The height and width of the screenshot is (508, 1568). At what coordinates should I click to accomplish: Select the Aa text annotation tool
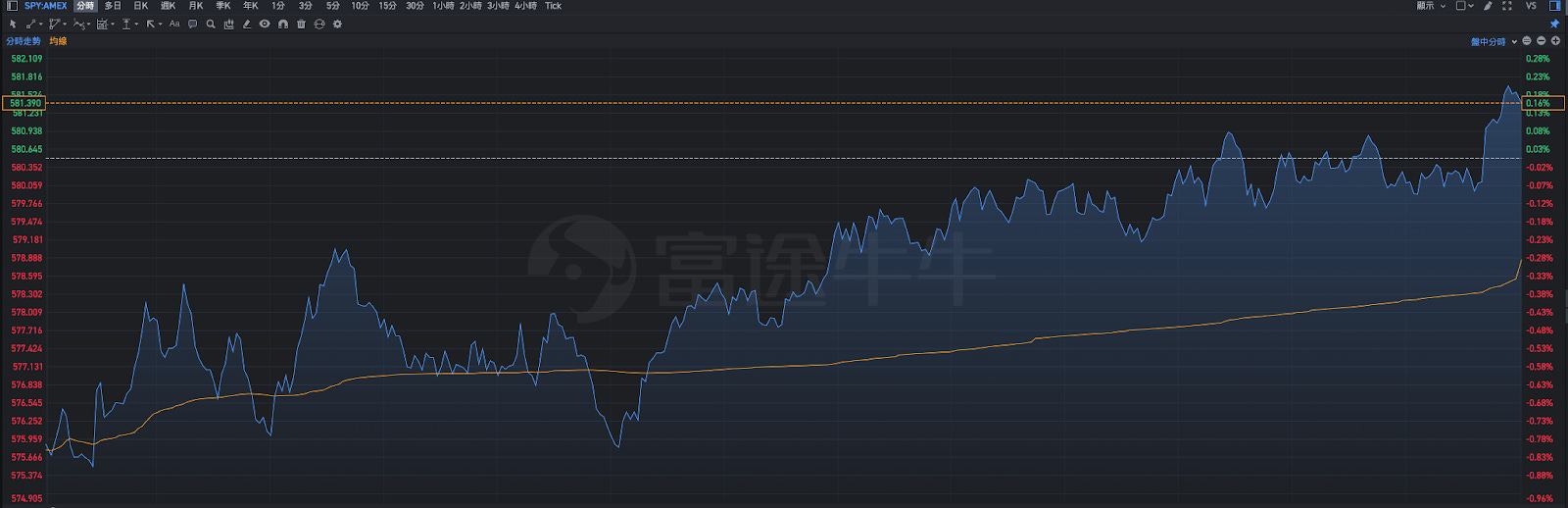pyautogui.click(x=174, y=24)
